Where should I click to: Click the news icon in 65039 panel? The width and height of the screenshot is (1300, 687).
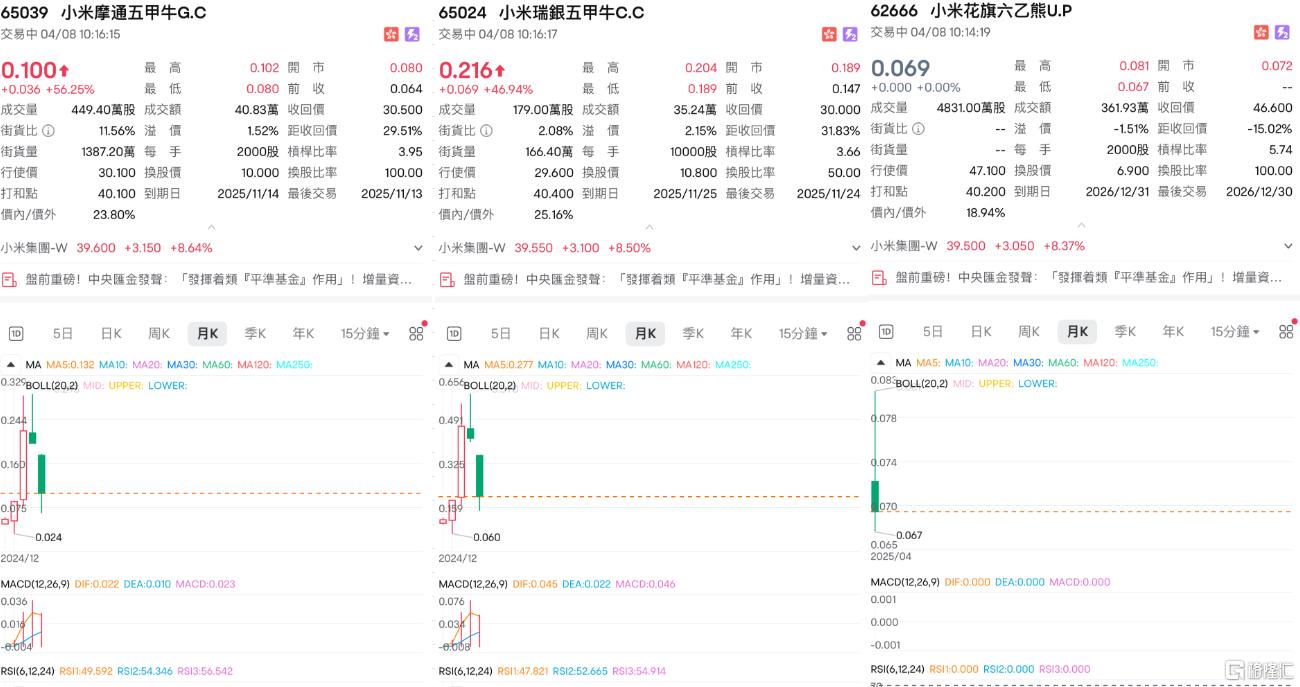9,280
